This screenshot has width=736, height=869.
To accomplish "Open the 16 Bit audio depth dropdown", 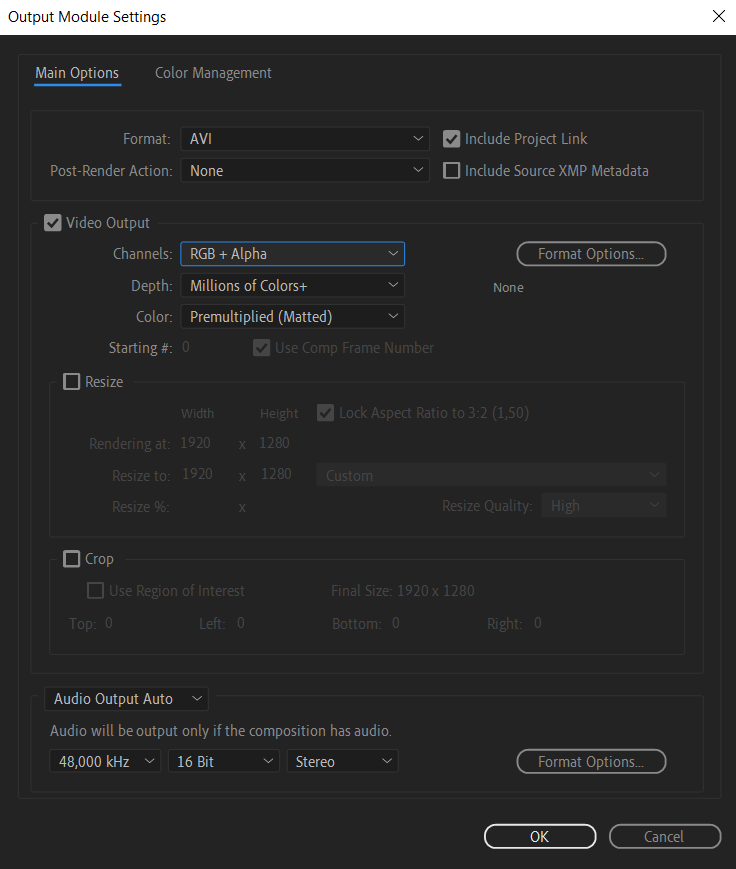I will (x=223, y=761).
